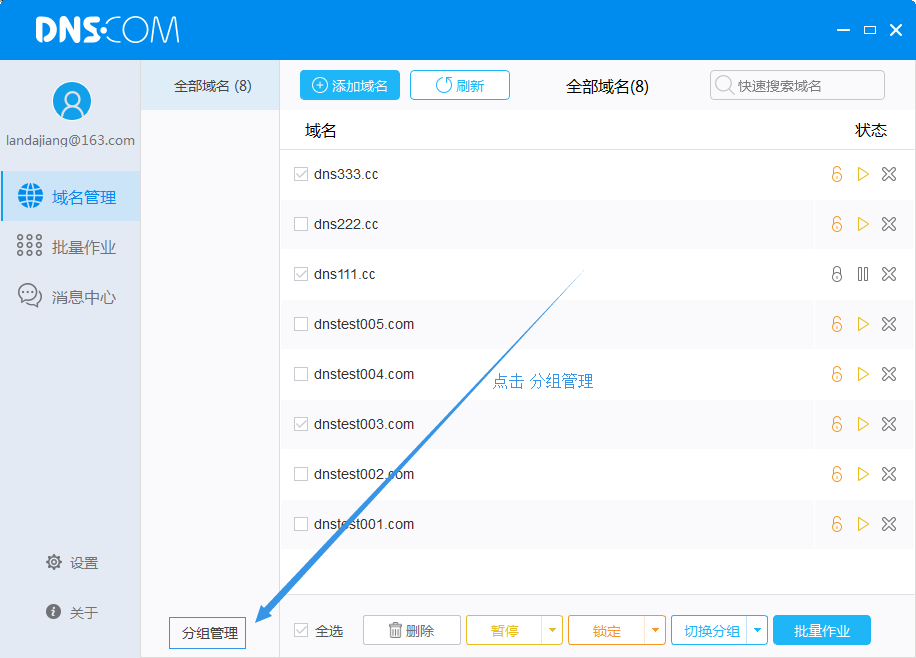The width and height of the screenshot is (916, 658).
Task: Click the lock icon for dns333.cc
Action: [837, 174]
